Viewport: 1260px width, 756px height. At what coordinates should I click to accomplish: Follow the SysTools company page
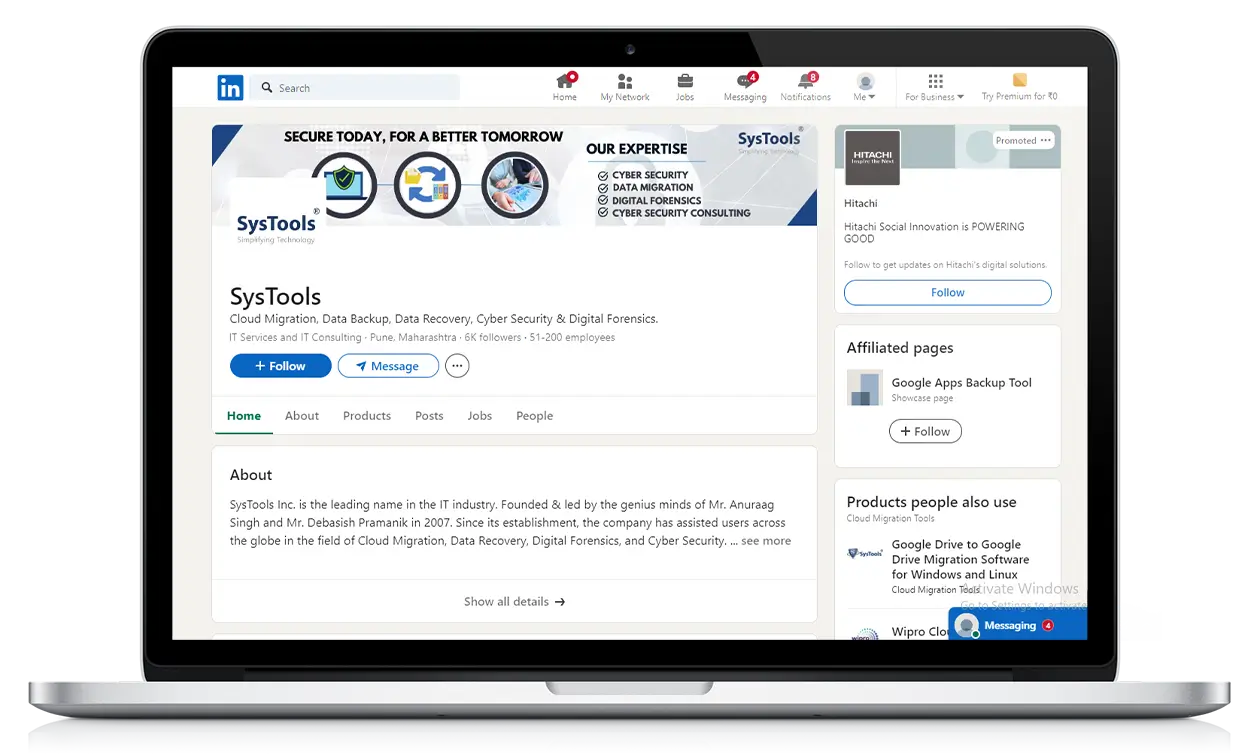280,366
